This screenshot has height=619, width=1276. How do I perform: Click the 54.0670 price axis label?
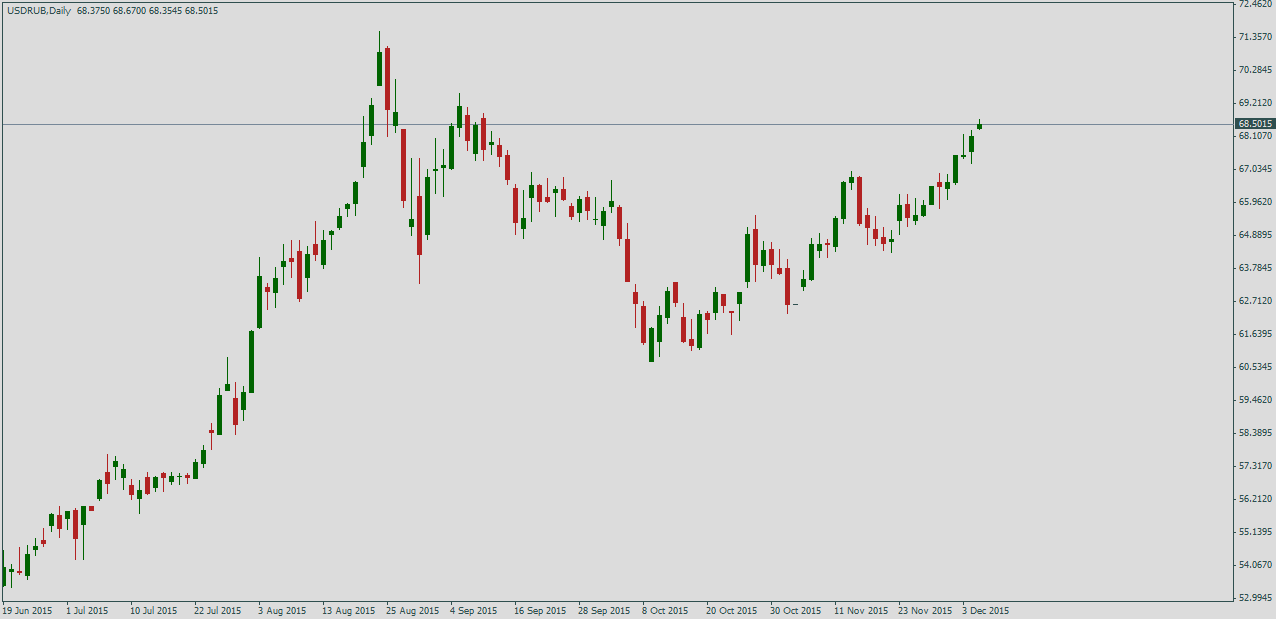1254,565
